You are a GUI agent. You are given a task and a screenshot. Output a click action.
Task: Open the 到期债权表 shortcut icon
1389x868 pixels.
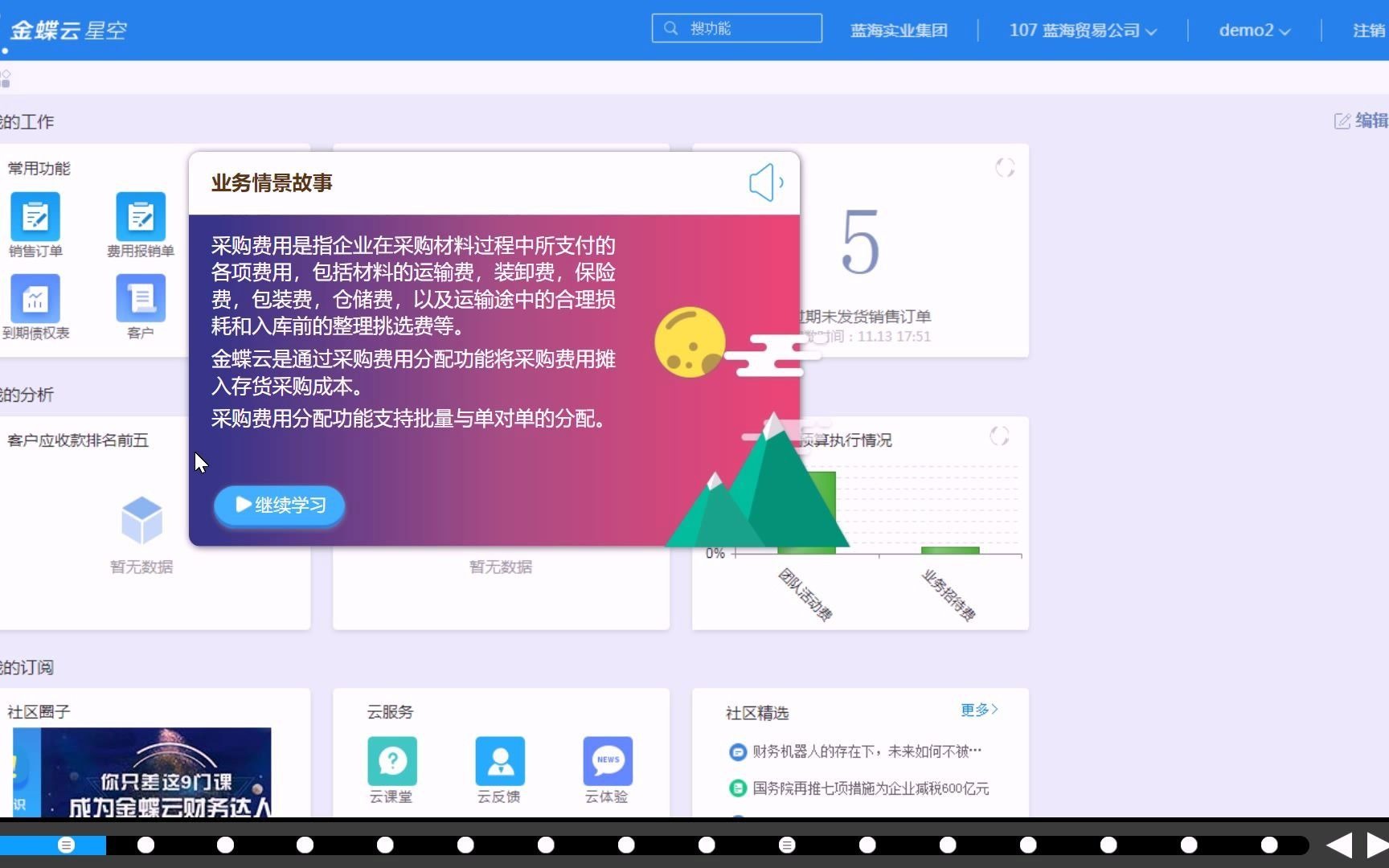[35, 298]
